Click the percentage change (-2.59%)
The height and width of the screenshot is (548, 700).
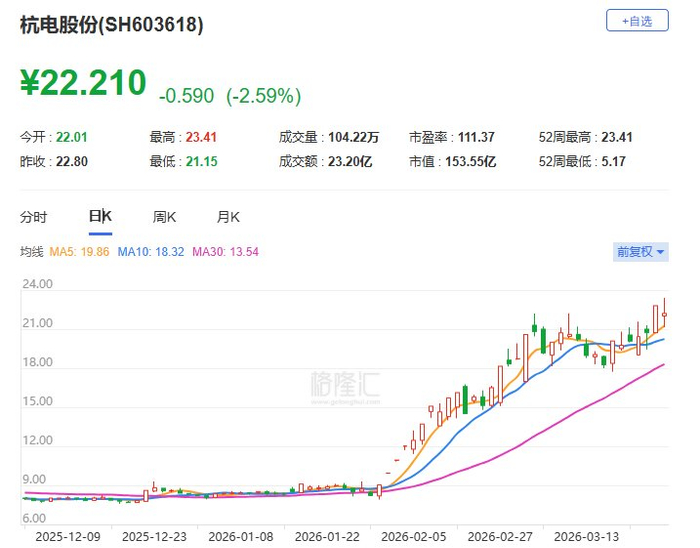pos(263,96)
